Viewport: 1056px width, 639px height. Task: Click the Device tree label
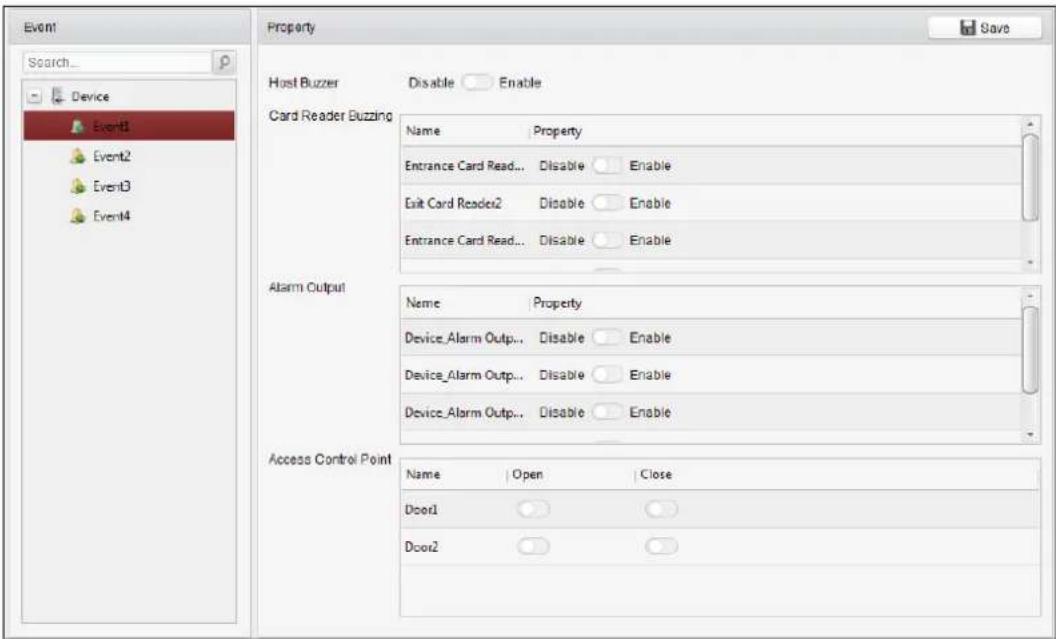click(90, 97)
